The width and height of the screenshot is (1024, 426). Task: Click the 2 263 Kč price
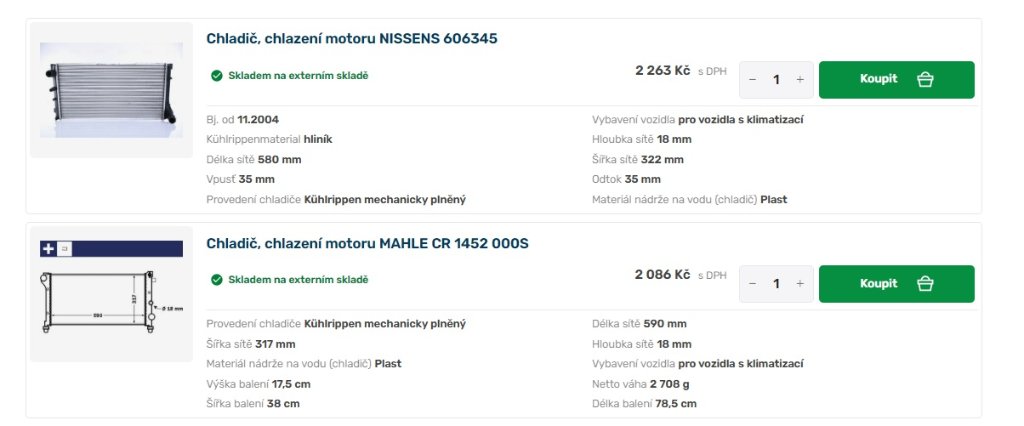click(662, 71)
